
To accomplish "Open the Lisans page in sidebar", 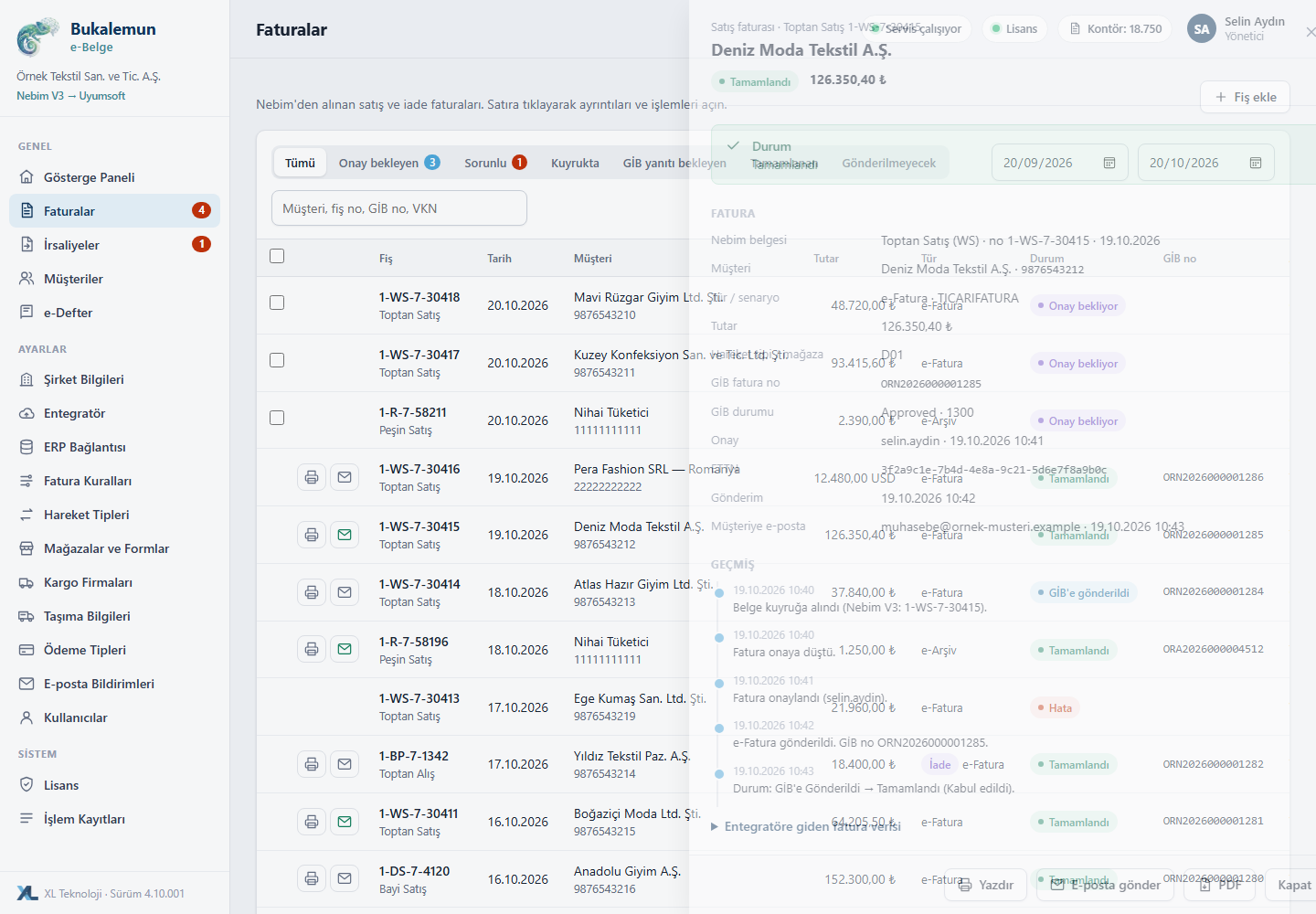I will [114, 785].
